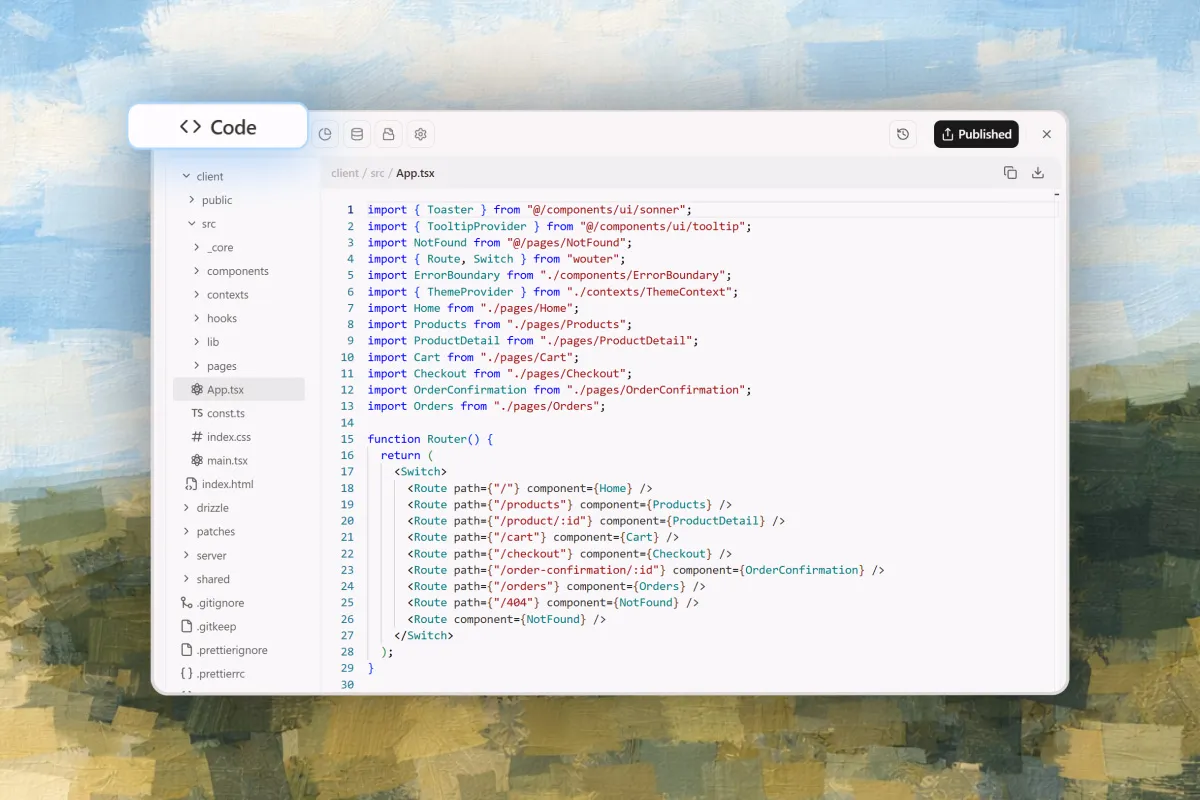Viewport: 1200px width, 800px height.
Task: Open index.css in the file tree
Action: pos(228,437)
